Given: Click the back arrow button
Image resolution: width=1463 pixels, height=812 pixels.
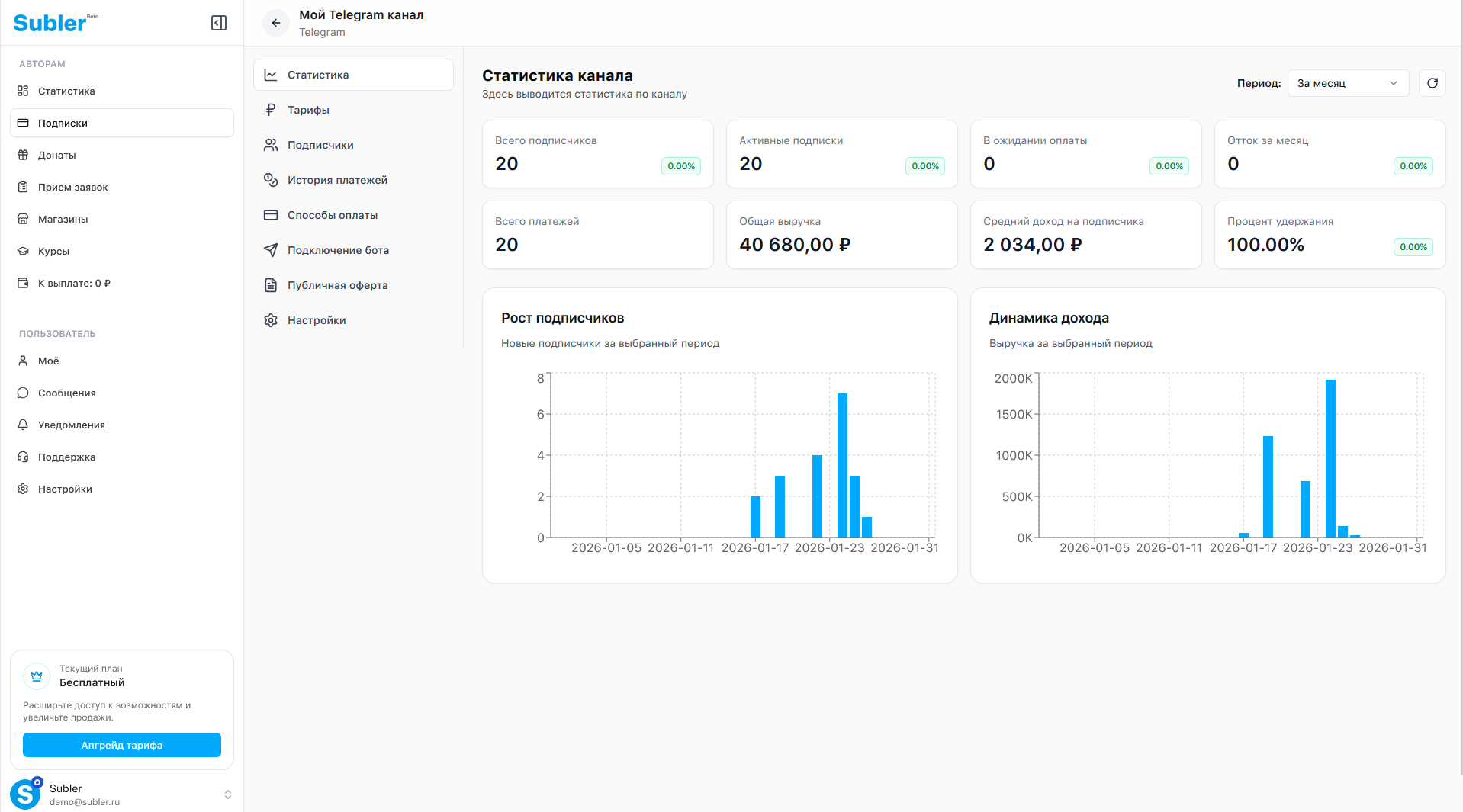Looking at the screenshot, I should pyautogui.click(x=276, y=23).
